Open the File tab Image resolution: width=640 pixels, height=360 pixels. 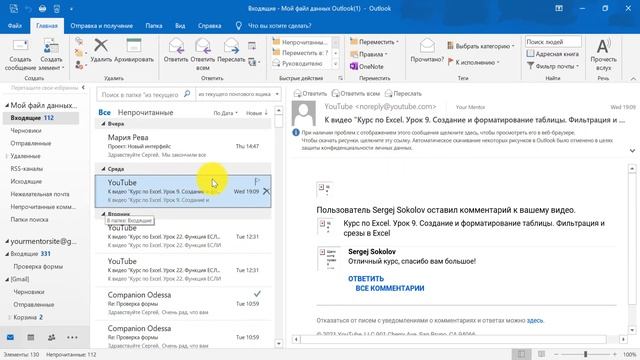point(15,26)
